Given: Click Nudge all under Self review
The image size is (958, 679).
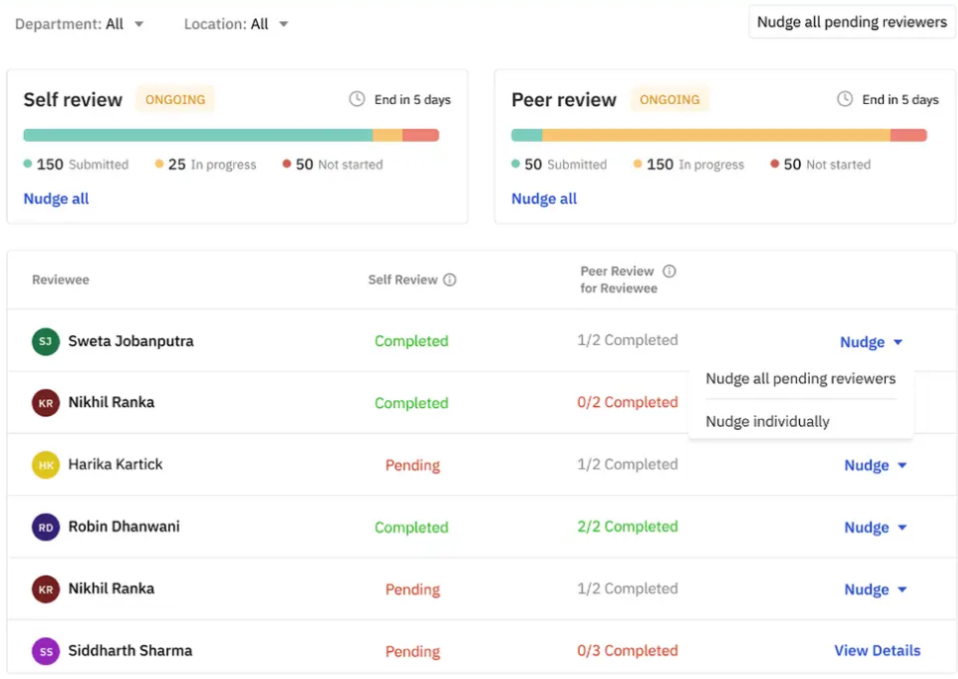Looking at the screenshot, I should pyautogui.click(x=56, y=199).
